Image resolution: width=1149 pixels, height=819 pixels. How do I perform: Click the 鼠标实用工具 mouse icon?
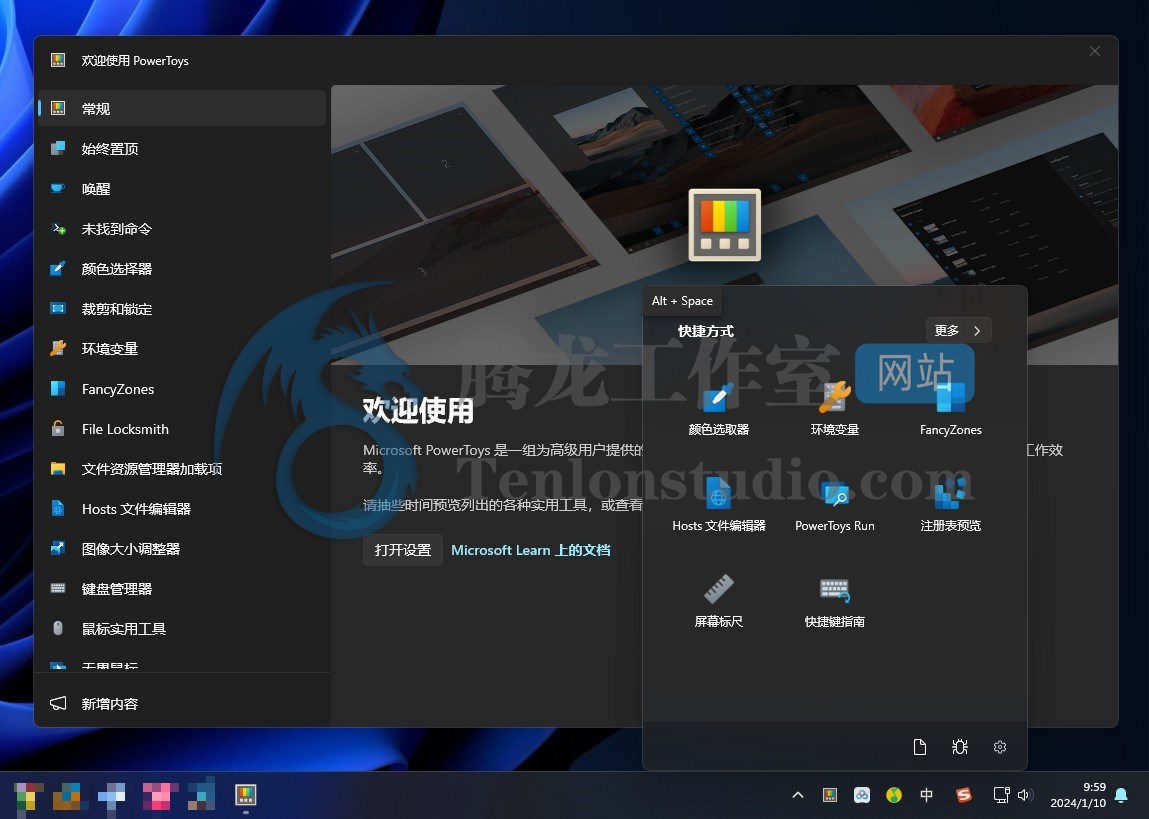coord(58,629)
